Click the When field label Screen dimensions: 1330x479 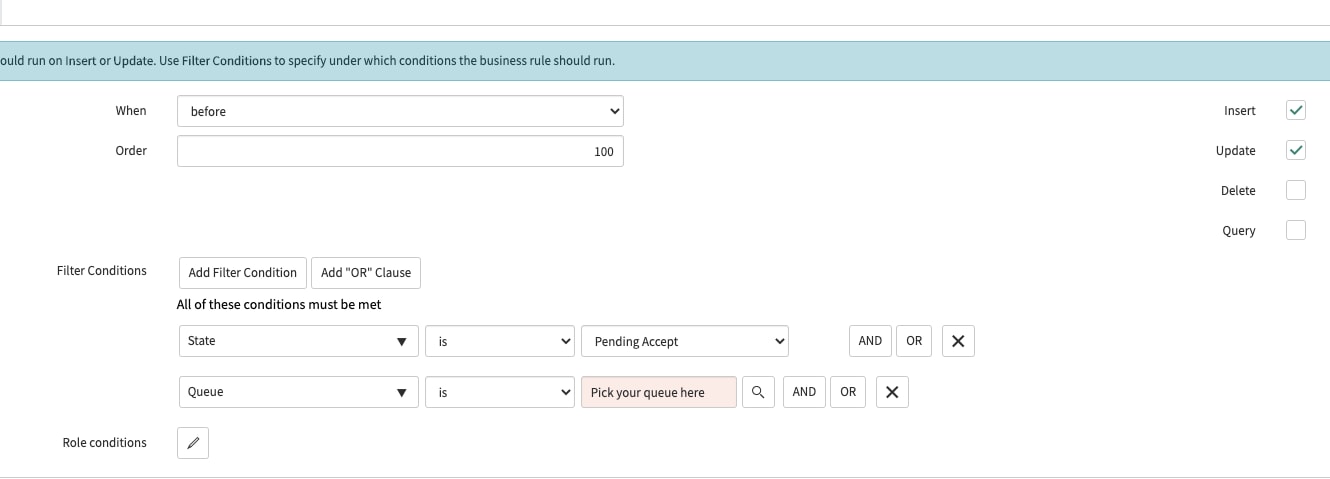131,111
